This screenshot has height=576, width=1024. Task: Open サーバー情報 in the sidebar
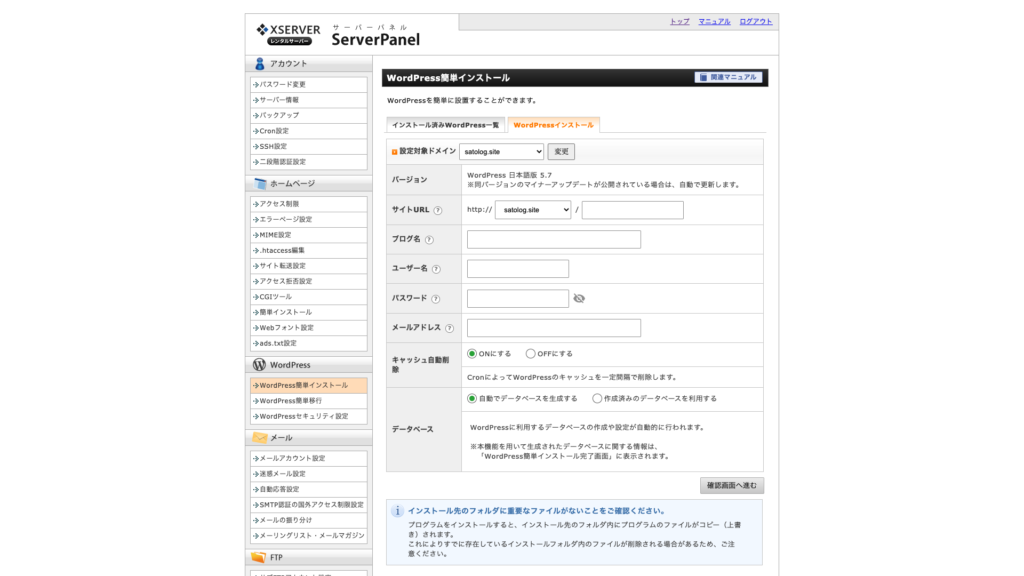pos(308,100)
